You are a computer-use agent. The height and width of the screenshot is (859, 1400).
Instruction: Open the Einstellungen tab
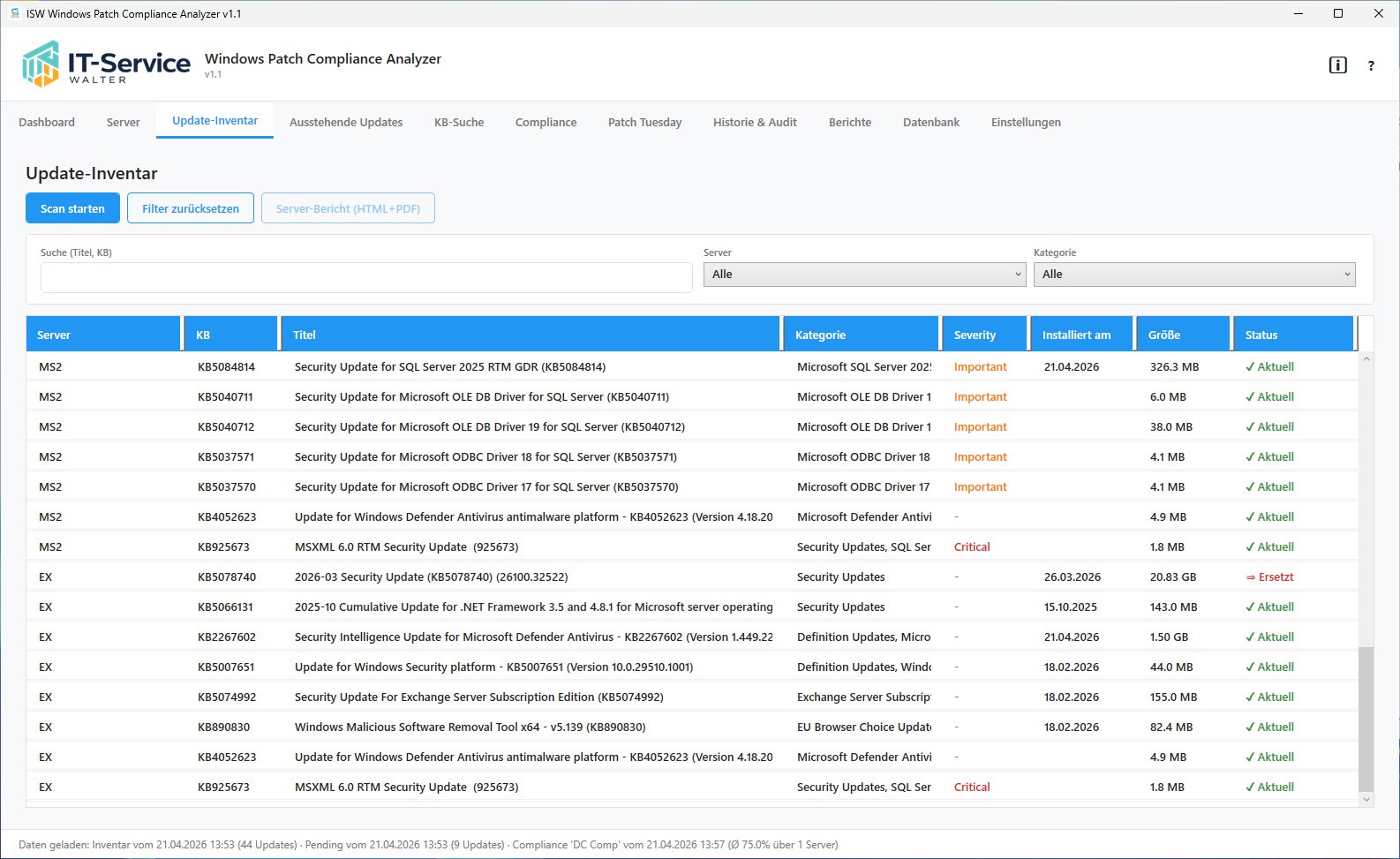1026,123
